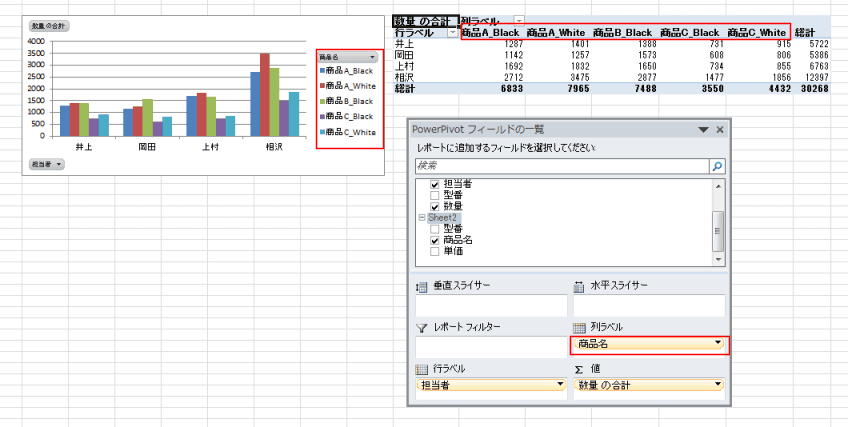Click the 商品A_White red legend swatch

pos(322,86)
